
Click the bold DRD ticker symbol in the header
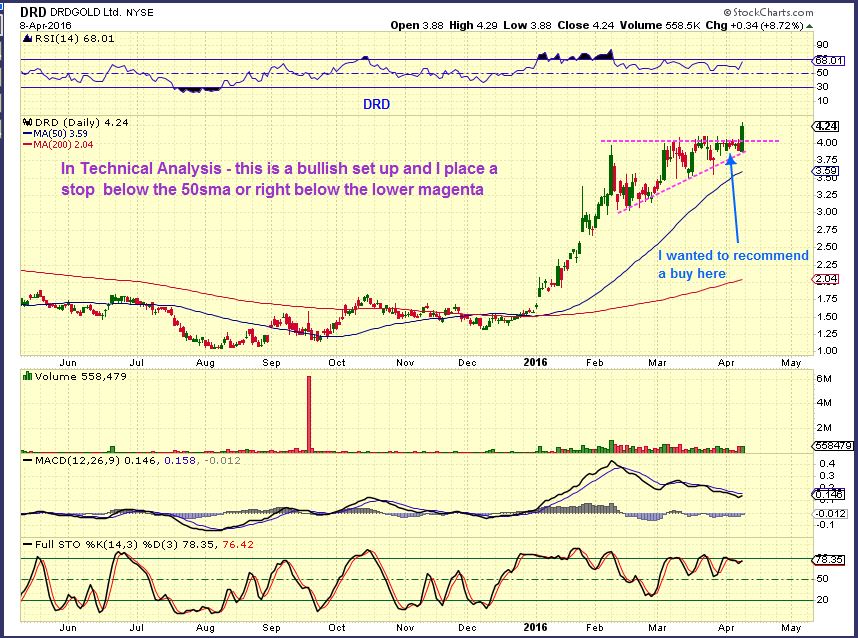pyautogui.click(x=33, y=12)
